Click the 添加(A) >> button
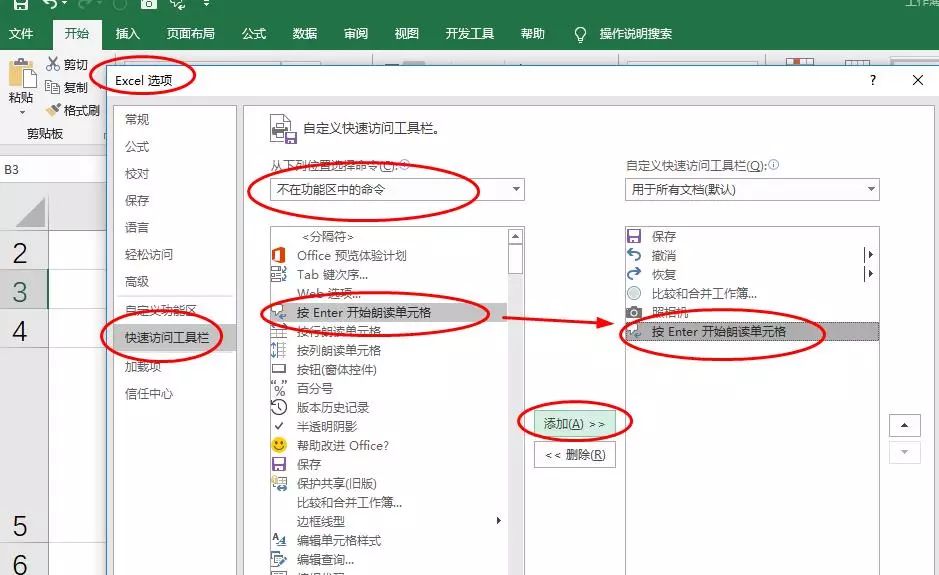Screen dimensions: 939x575 click(574, 424)
